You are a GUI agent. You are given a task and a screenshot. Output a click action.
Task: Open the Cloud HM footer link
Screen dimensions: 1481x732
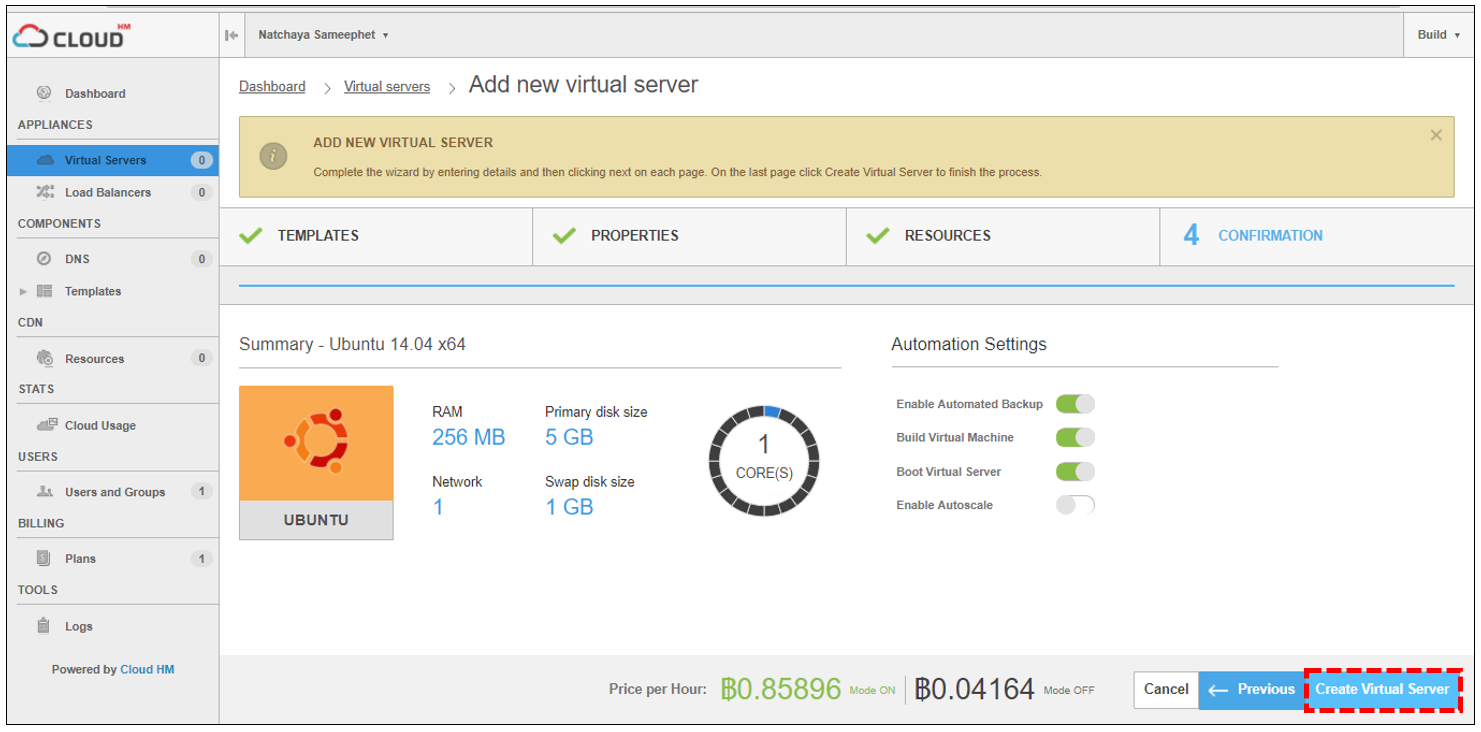coord(147,670)
